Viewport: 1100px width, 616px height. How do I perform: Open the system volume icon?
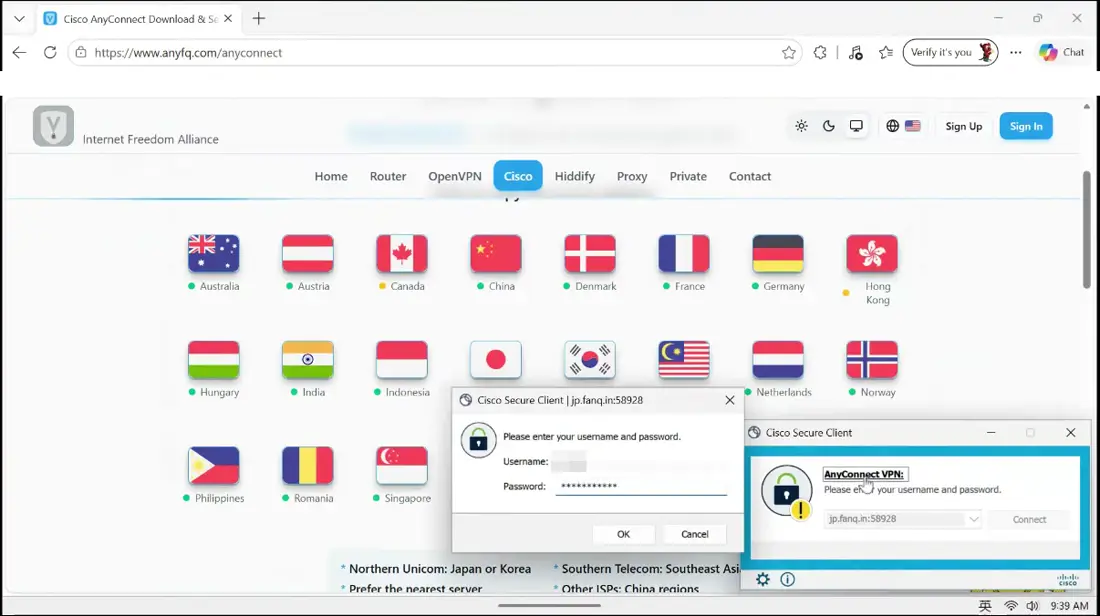click(1032, 605)
